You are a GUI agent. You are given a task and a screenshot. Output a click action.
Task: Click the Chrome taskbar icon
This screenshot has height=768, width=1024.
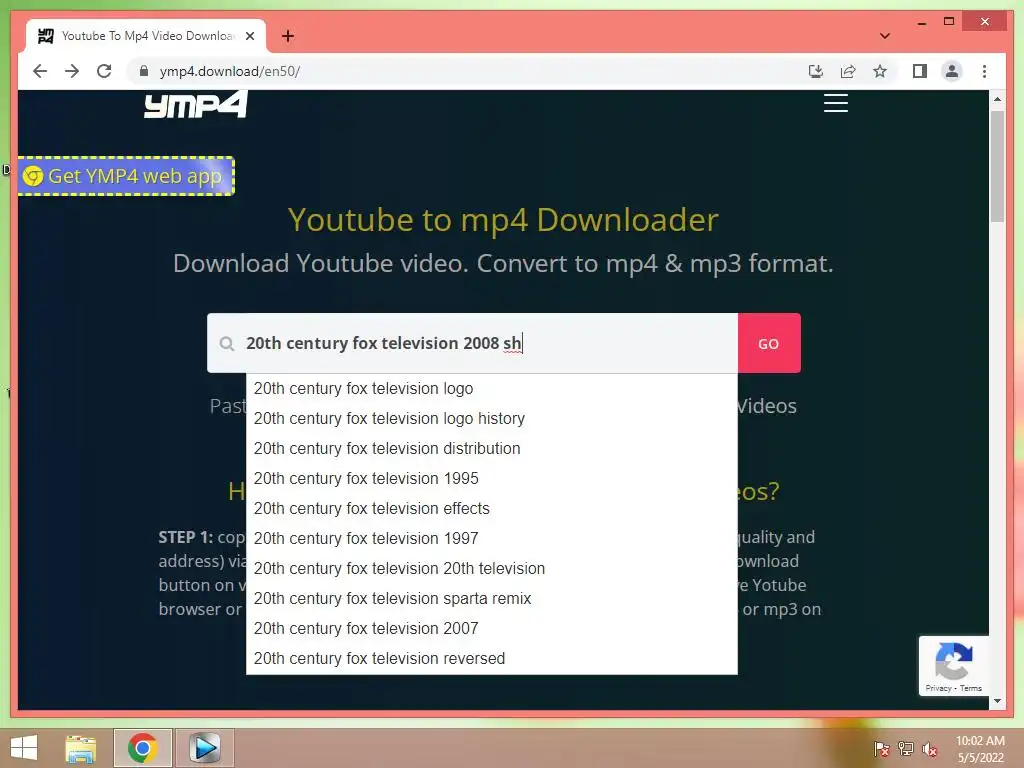click(x=143, y=748)
